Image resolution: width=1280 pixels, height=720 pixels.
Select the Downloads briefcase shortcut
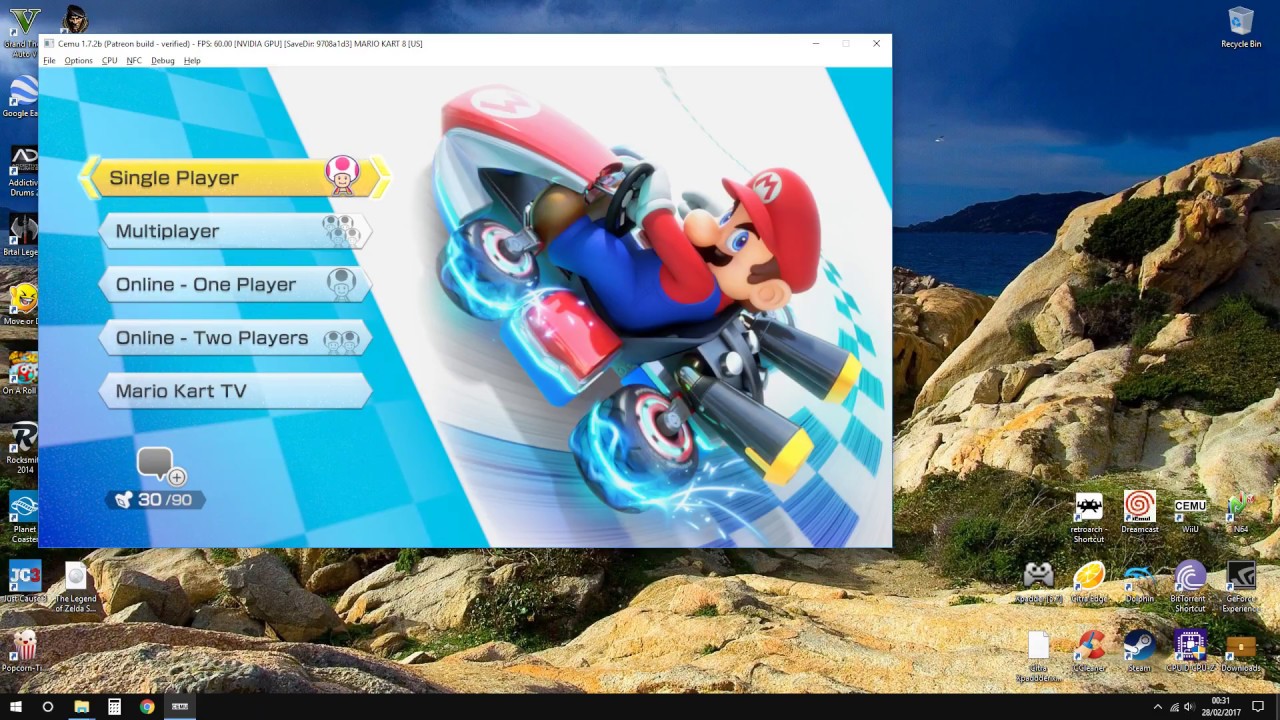pos(1241,651)
